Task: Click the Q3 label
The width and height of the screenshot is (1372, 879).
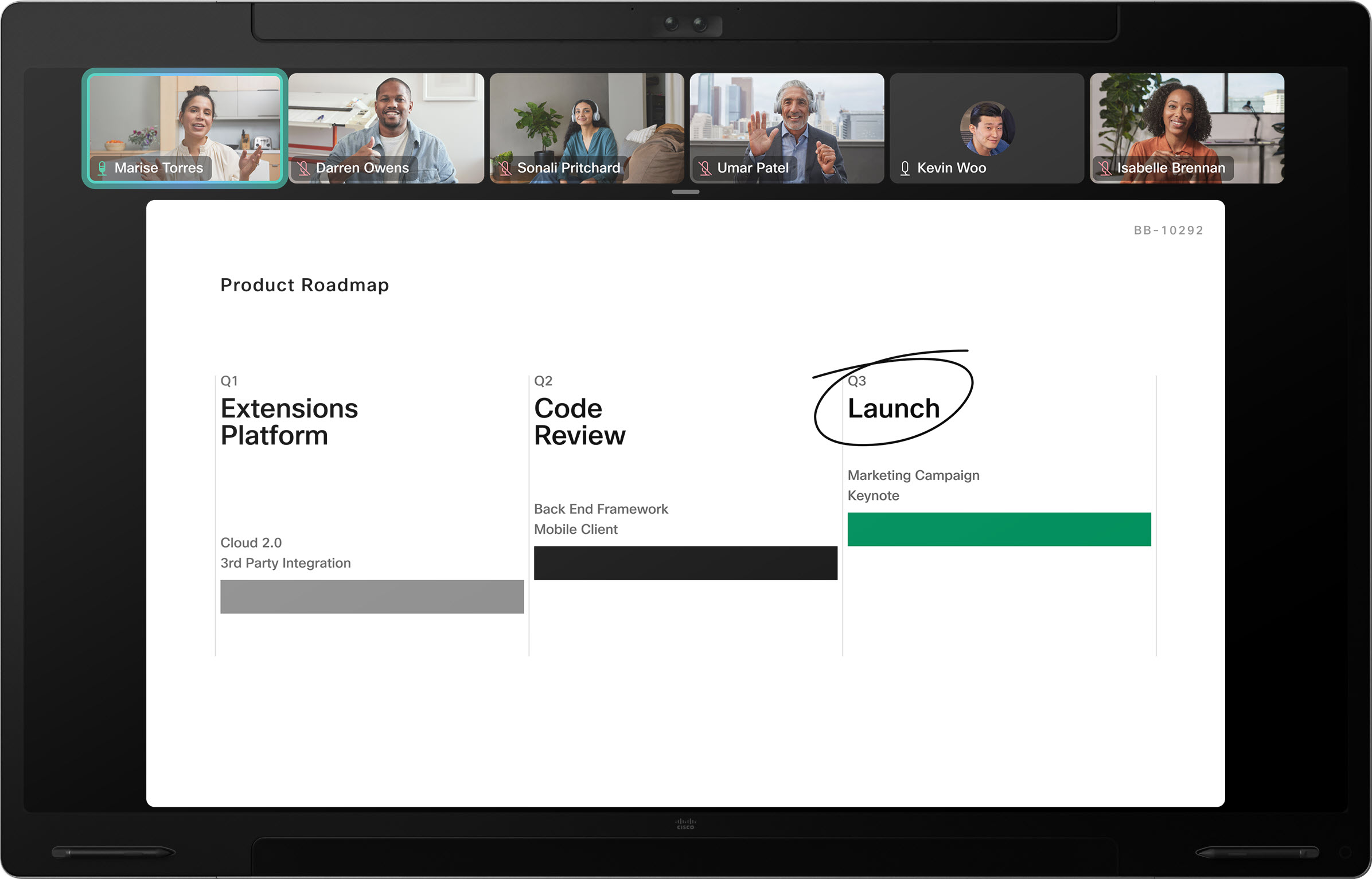Action: 857,381
